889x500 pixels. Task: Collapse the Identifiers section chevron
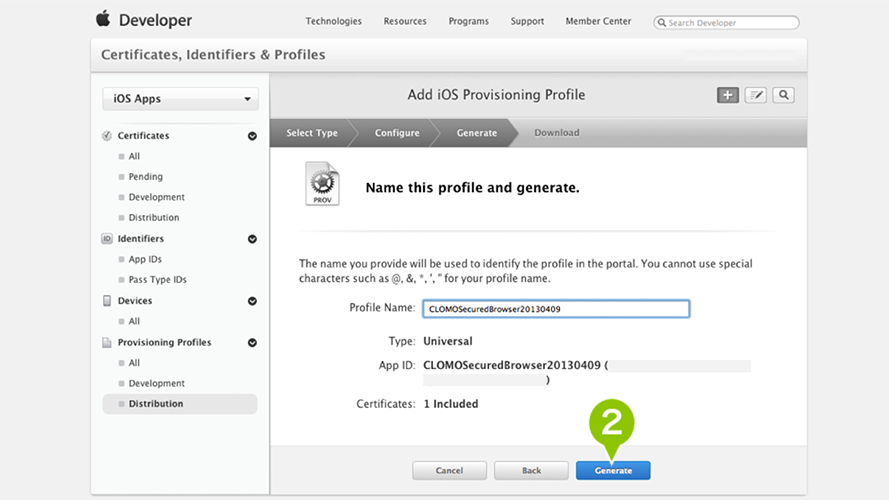pos(252,239)
